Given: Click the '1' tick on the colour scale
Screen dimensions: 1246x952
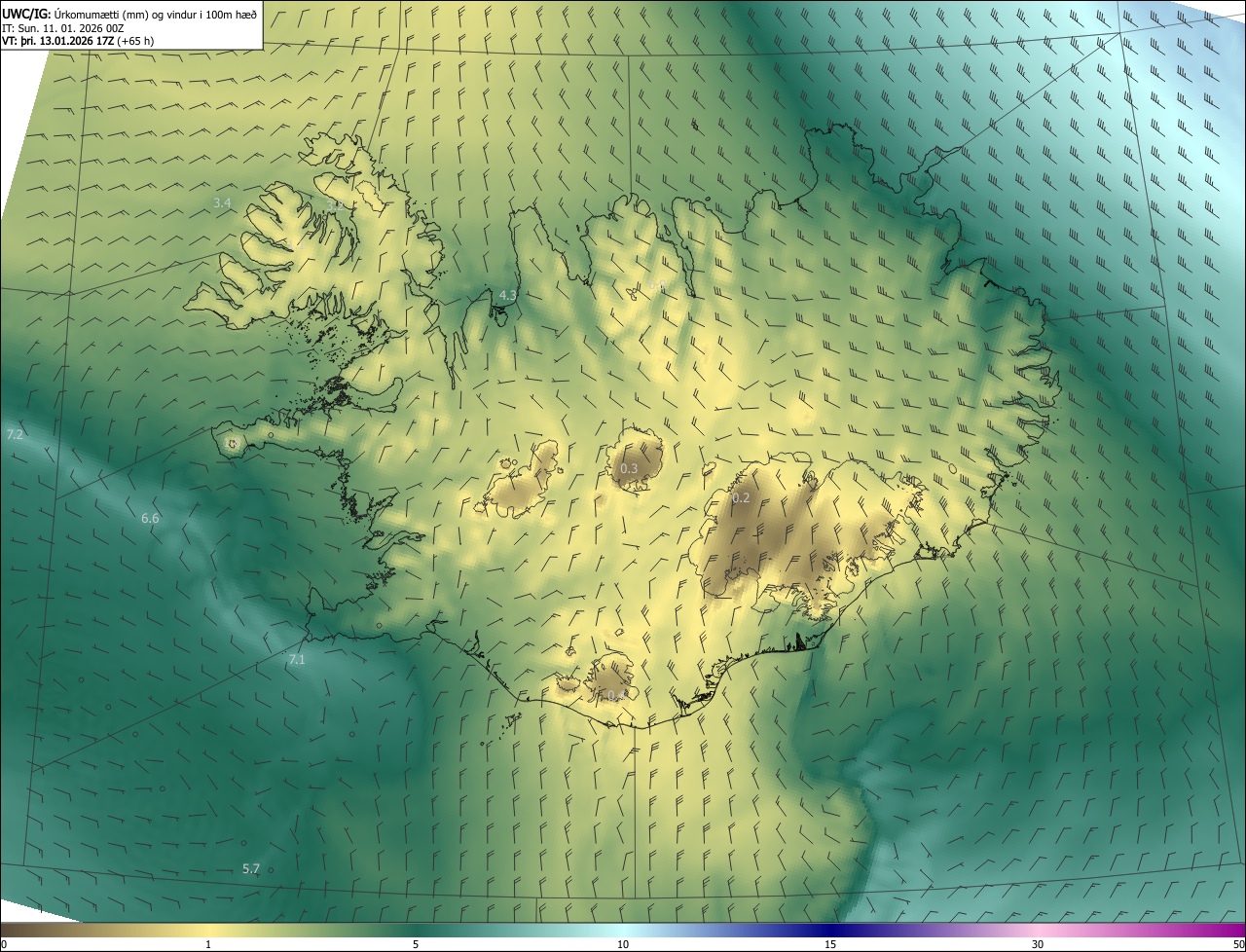Looking at the screenshot, I should 208,945.
